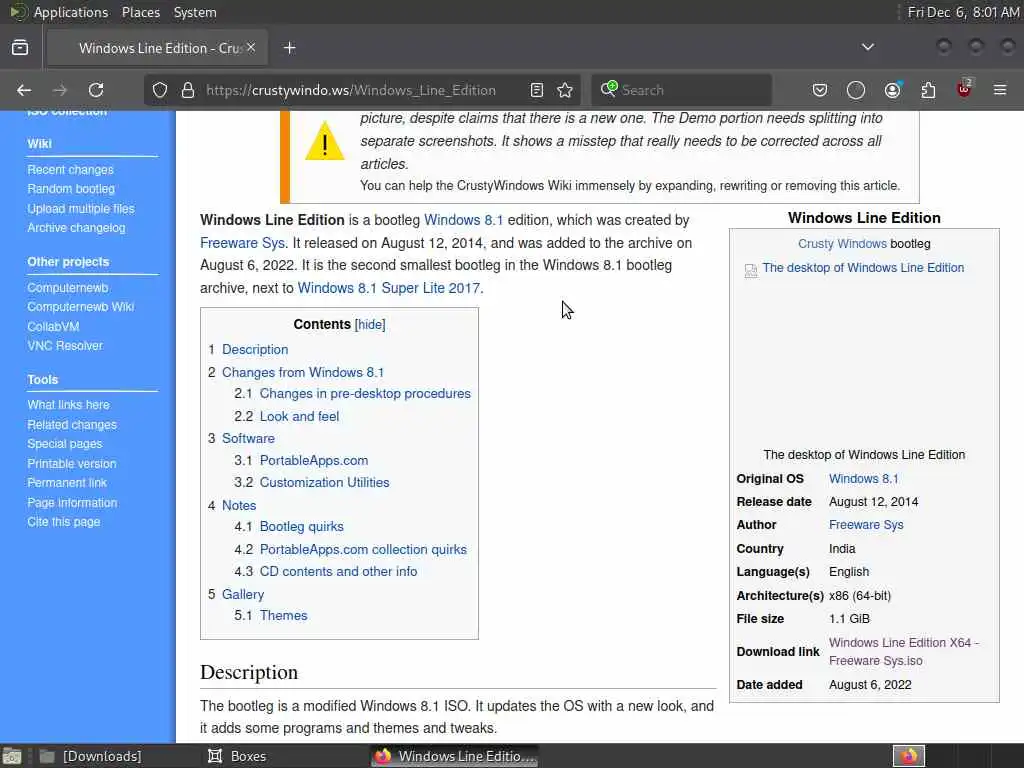
Task: Open Special pages link
Action: click(65, 443)
